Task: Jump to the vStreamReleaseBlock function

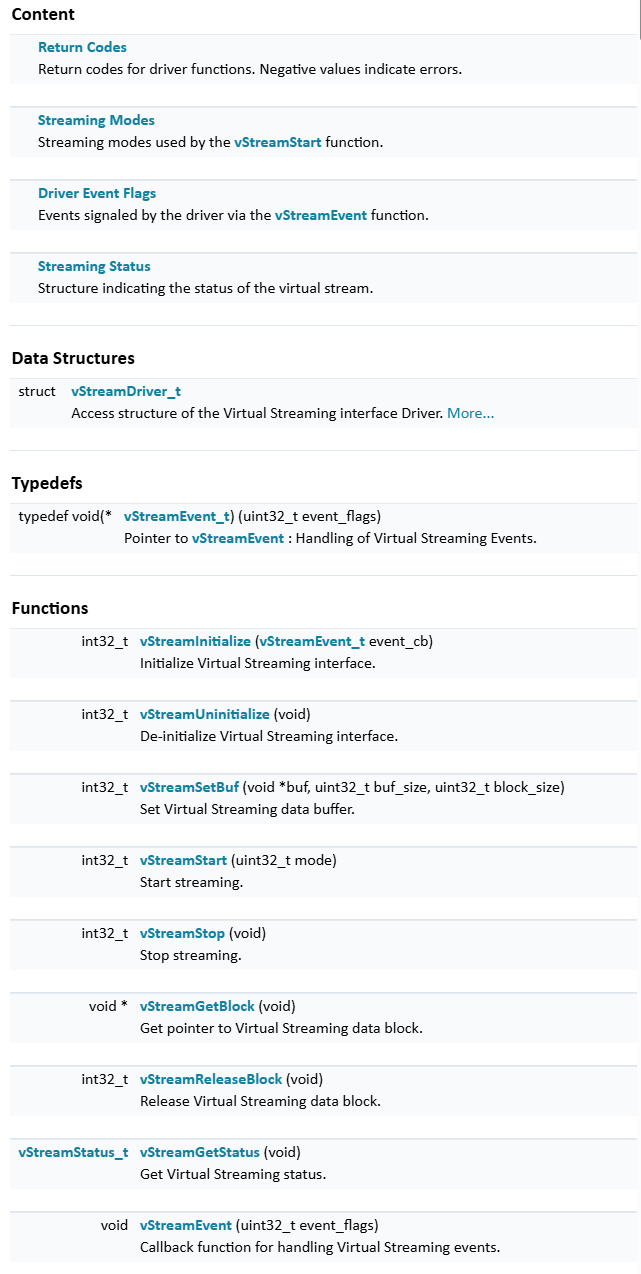Action: tap(211, 1079)
